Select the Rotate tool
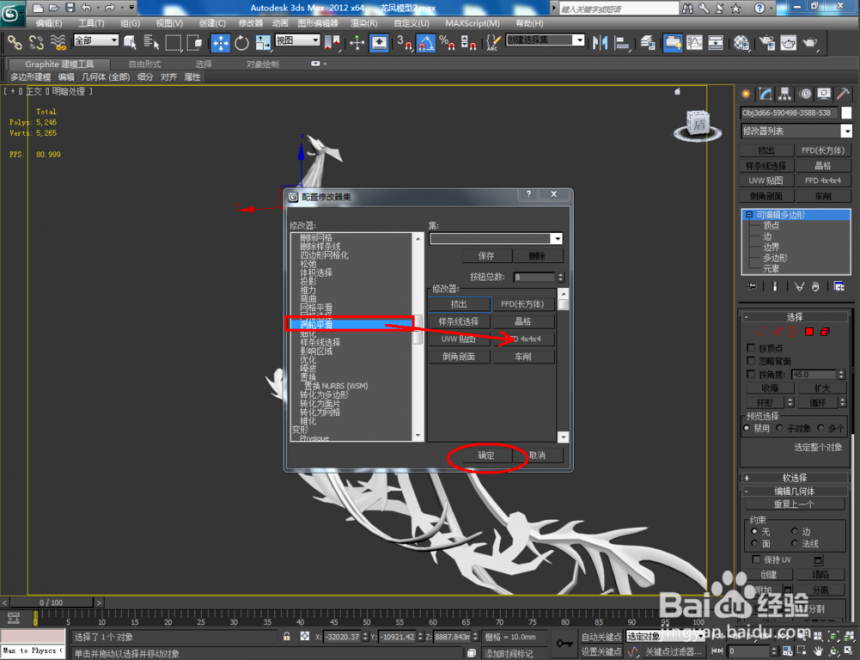This screenshot has width=860, height=660. click(x=241, y=43)
